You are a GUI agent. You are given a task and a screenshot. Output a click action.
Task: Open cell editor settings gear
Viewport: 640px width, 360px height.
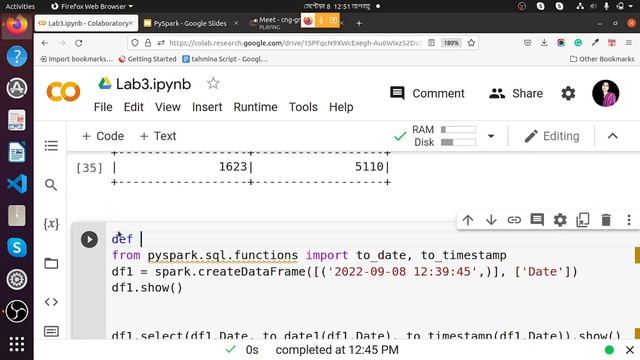(x=560, y=220)
